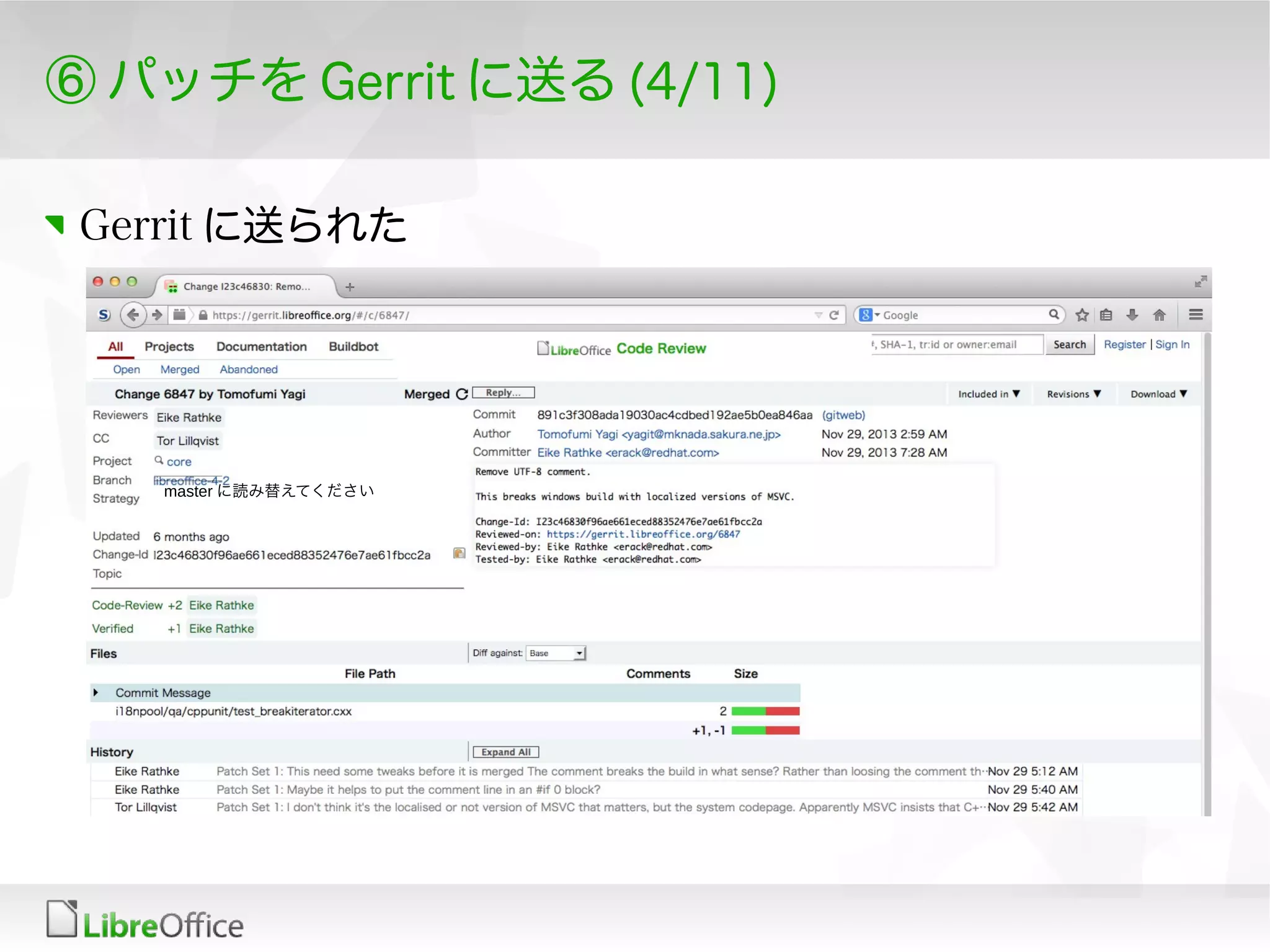Show Merged changes submenu
Viewport: 1270px width, 952px height.
click(180, 370)
